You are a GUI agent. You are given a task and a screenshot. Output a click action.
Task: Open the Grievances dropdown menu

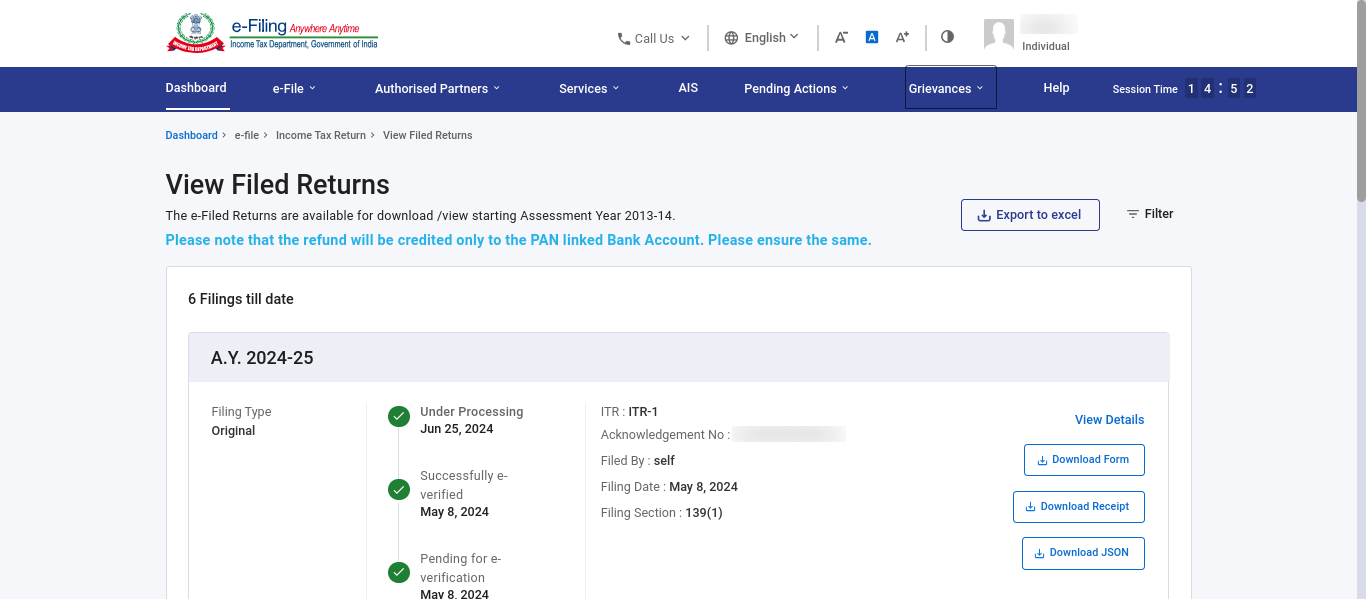(950, 88)
